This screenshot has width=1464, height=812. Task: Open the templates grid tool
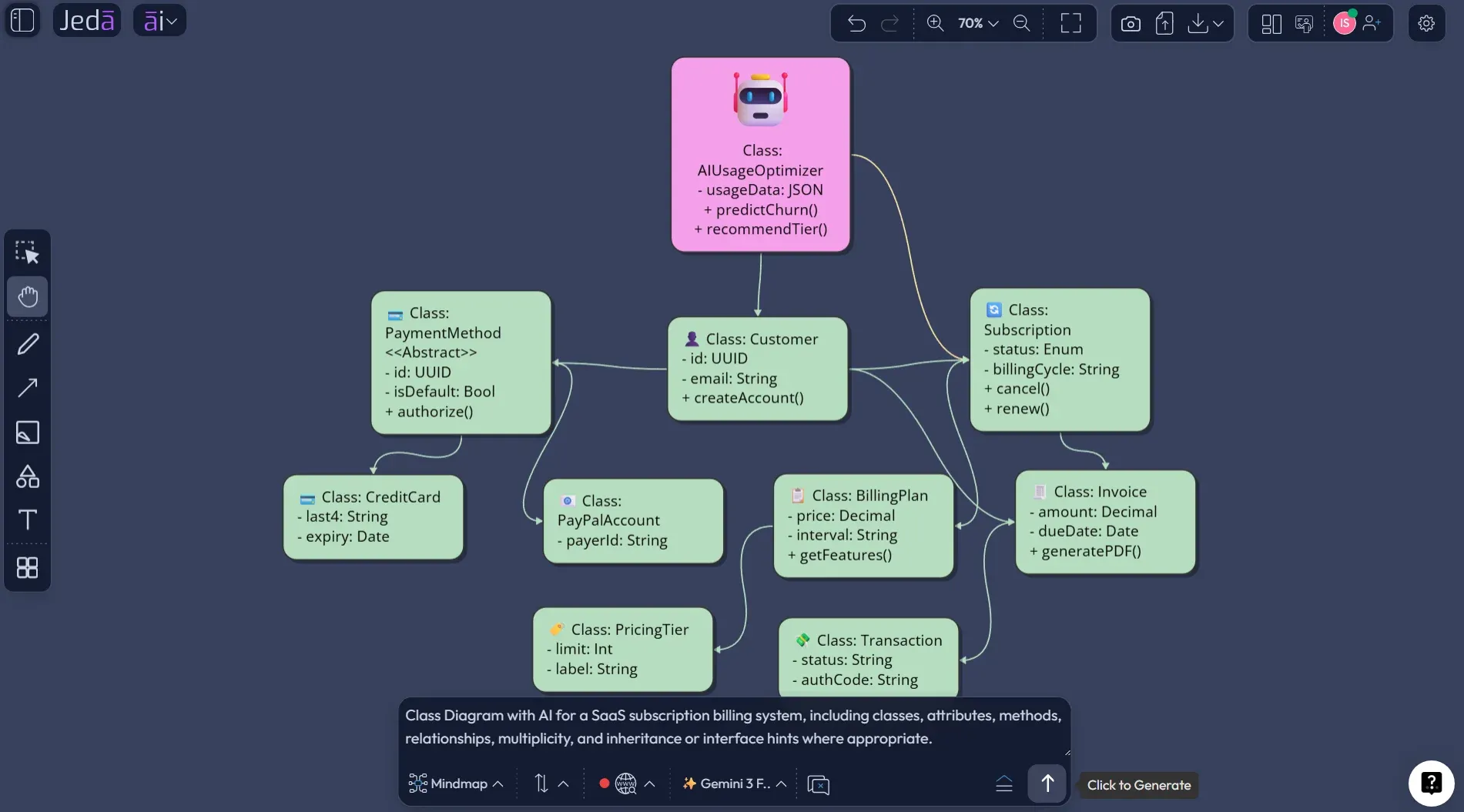click(28, 568)
